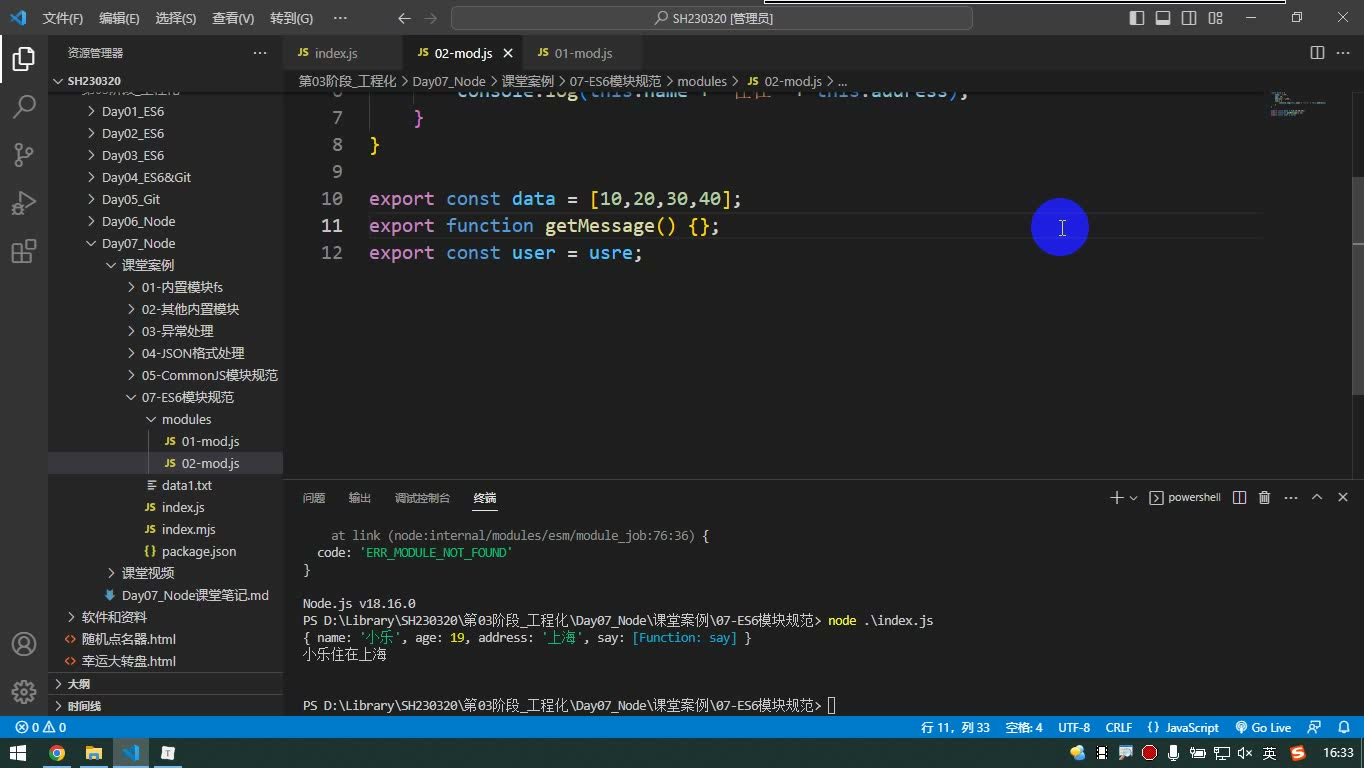Open the Accounts menu icon
The image size is (1364, 768).
[24, 644]
